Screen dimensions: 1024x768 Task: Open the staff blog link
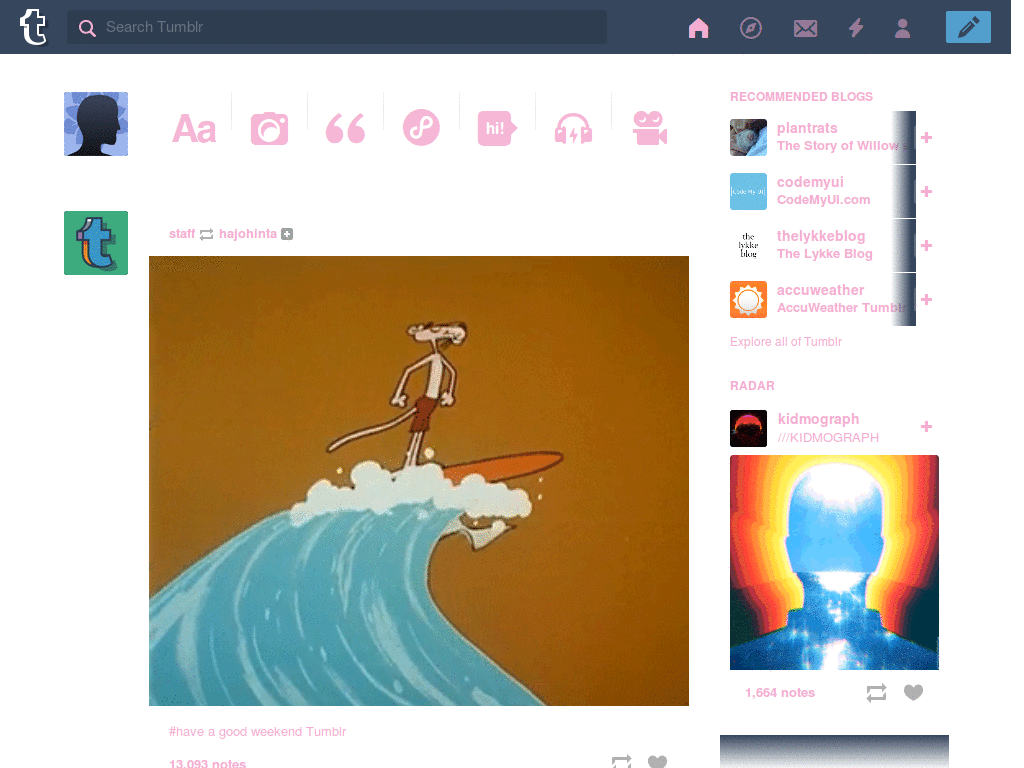pos(182,234)
